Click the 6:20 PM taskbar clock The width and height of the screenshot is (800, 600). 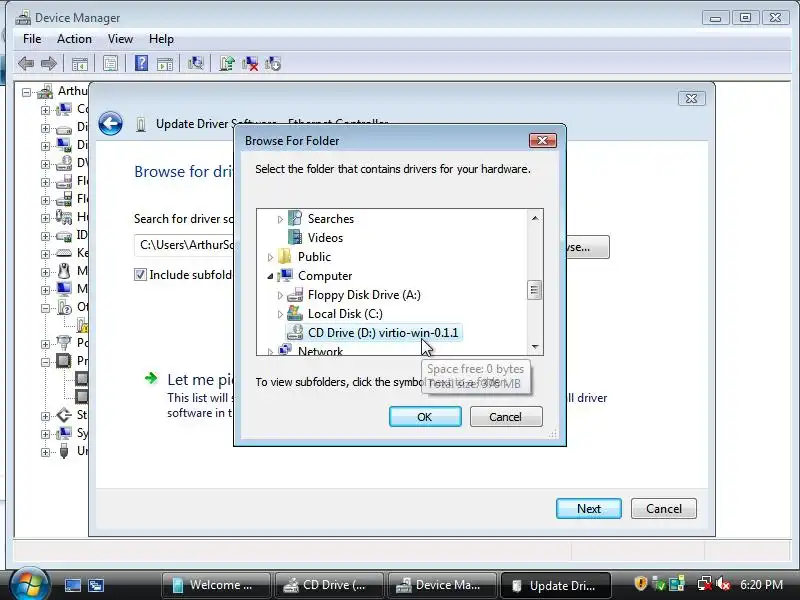pos(761,584)
